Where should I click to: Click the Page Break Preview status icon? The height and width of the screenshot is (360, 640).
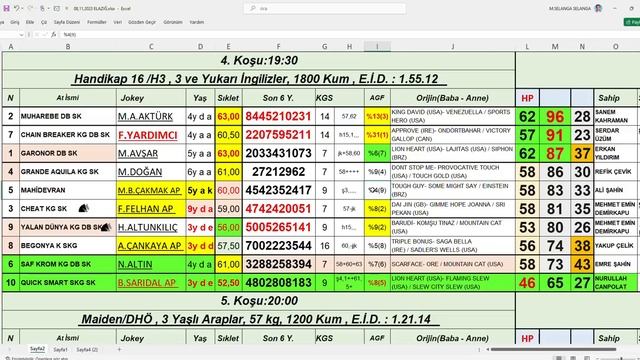tap(587, 358)
